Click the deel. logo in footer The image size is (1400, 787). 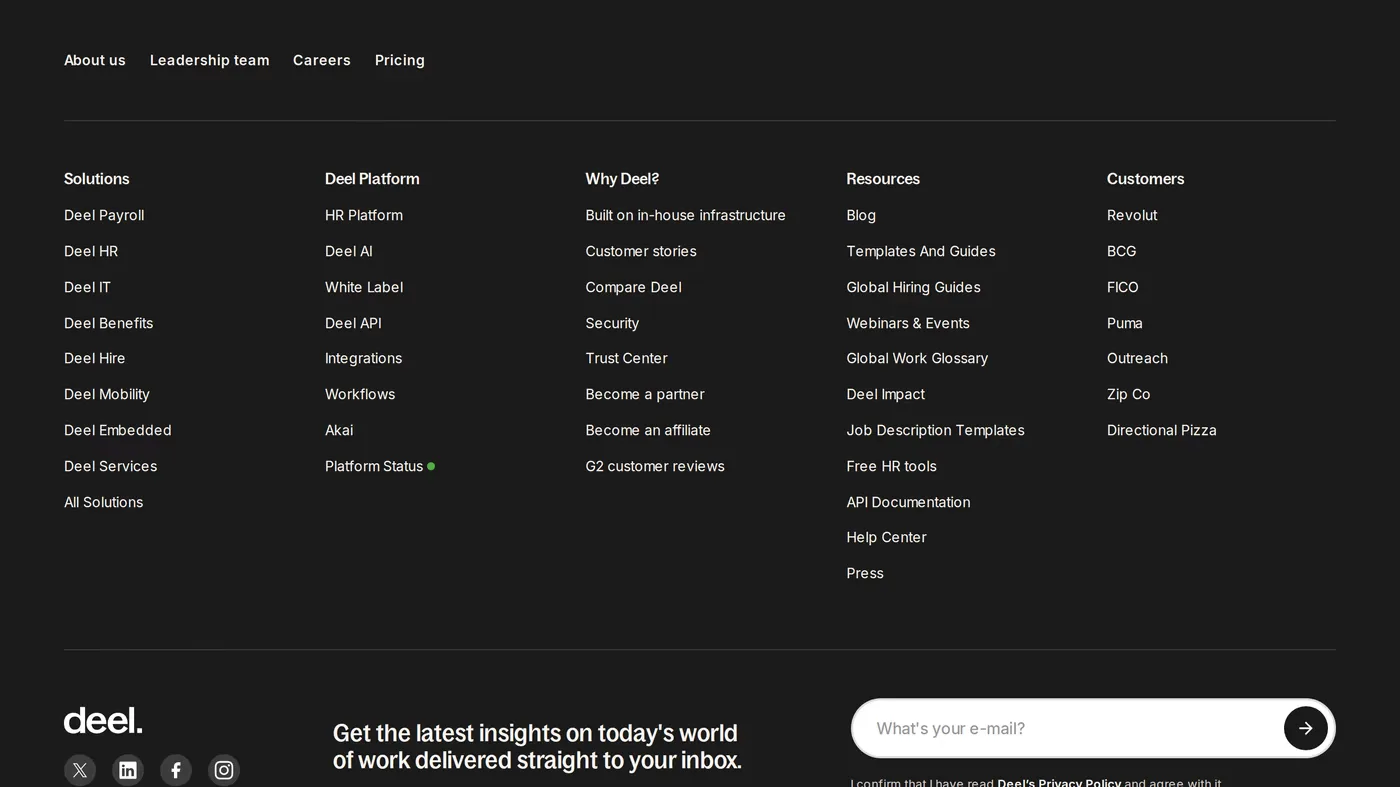103,720
